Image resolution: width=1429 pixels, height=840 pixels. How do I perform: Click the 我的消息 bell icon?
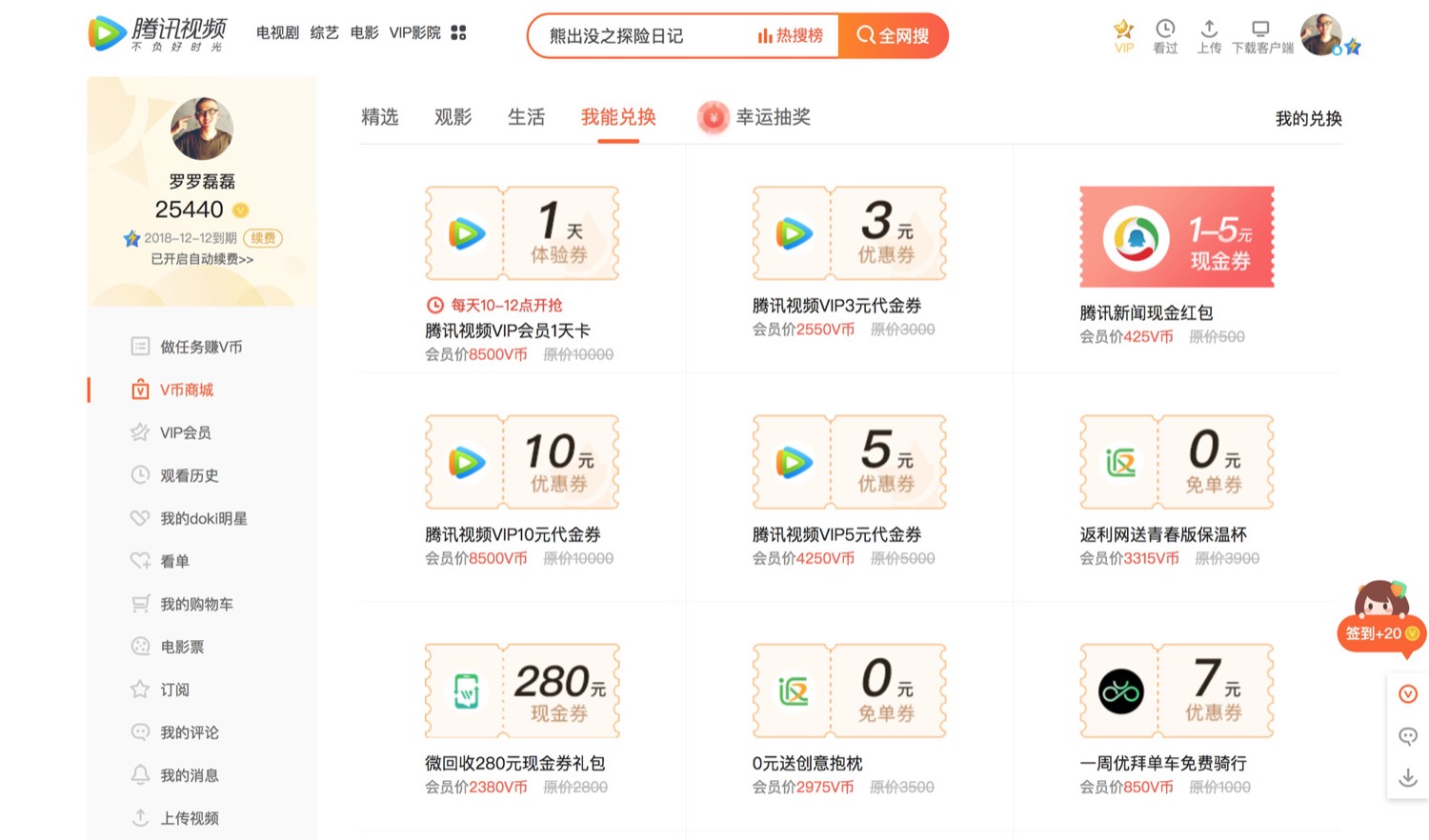(140, 774)
